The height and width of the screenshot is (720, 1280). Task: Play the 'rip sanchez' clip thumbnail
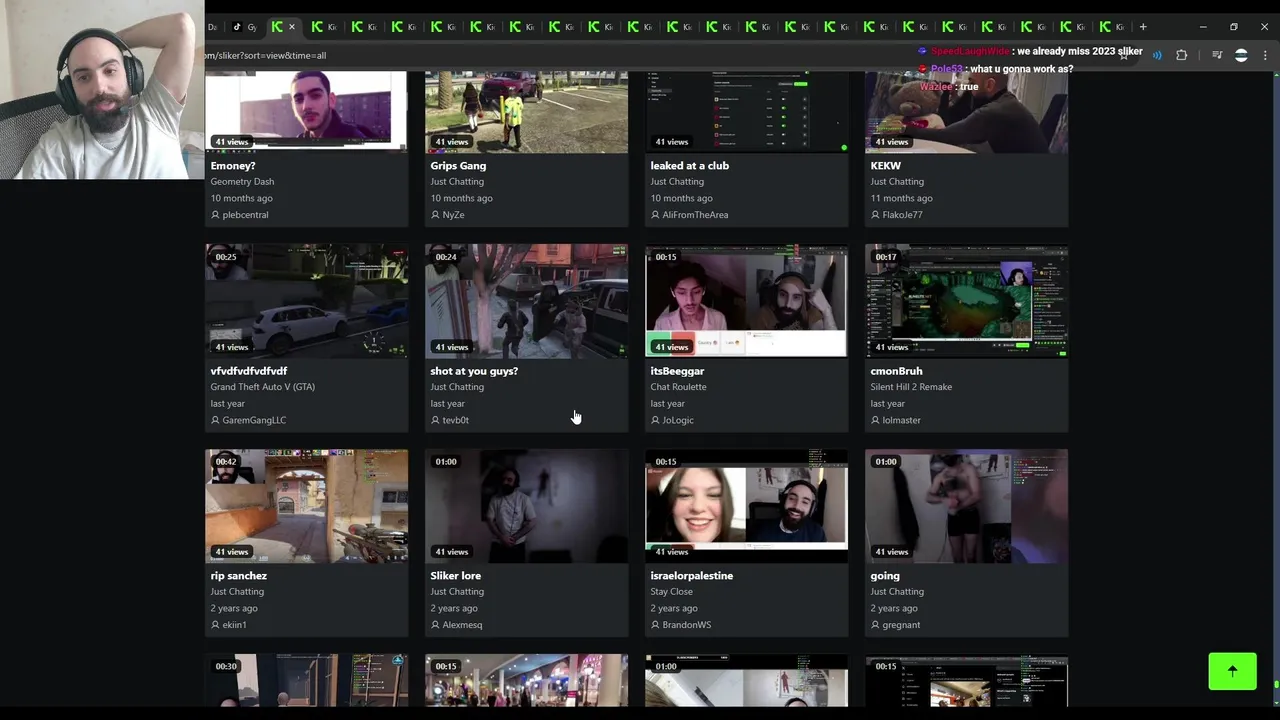[x=306, y=506]
